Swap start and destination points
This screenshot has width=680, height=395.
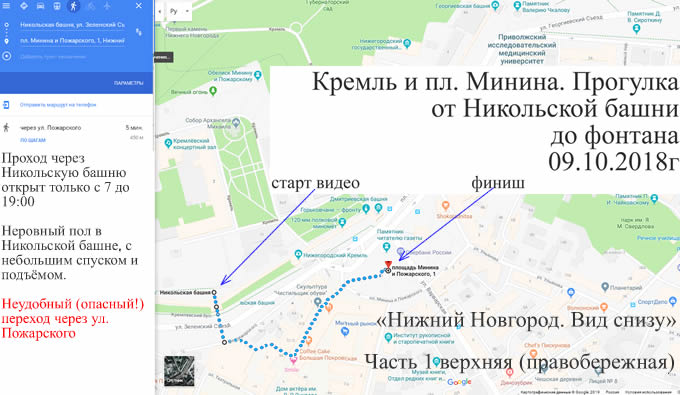tap(139, 32)
